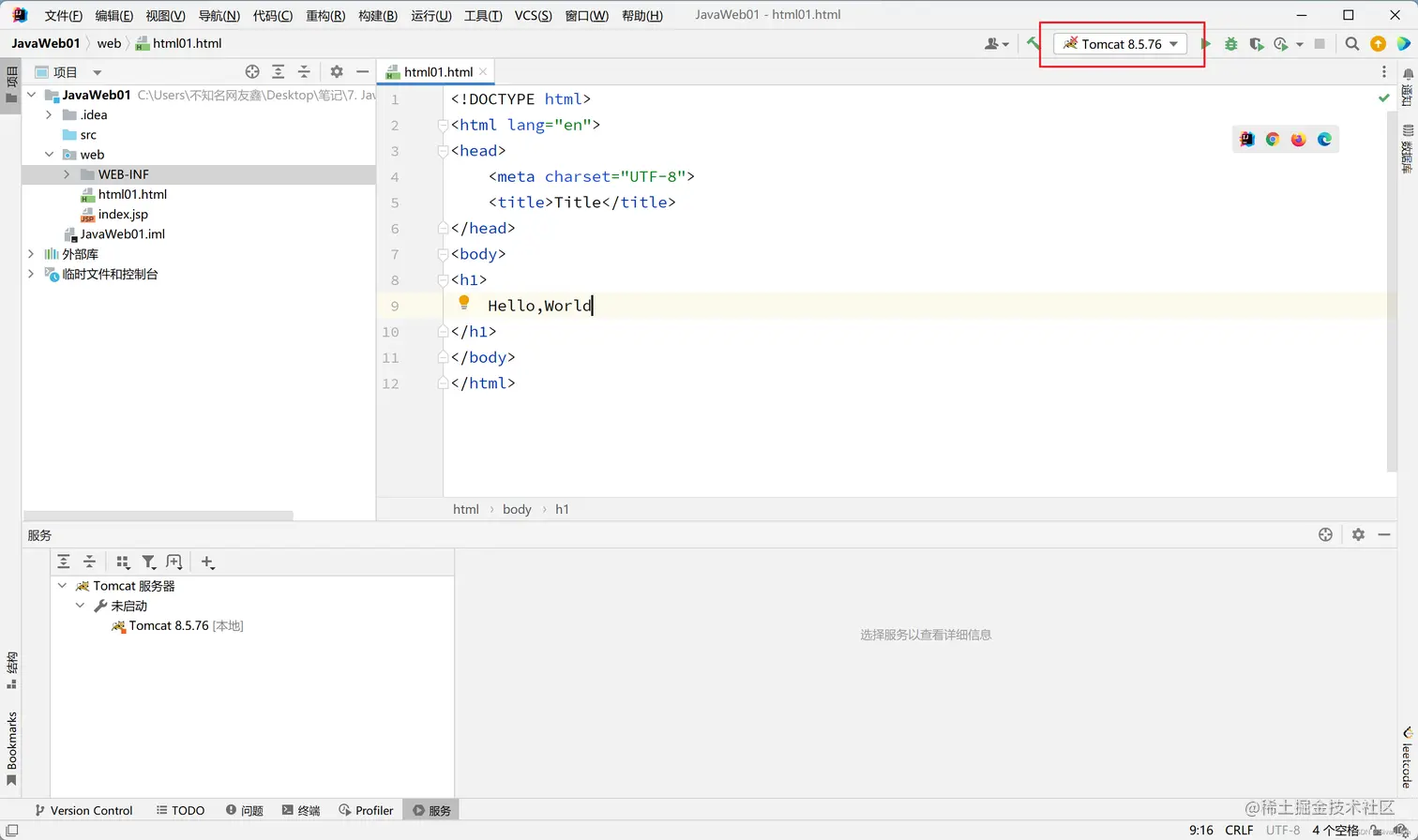Viewport: 1418px width, 840px height.
Task: Click the body breadcrumb below the editor
Action: coord(517,509)
